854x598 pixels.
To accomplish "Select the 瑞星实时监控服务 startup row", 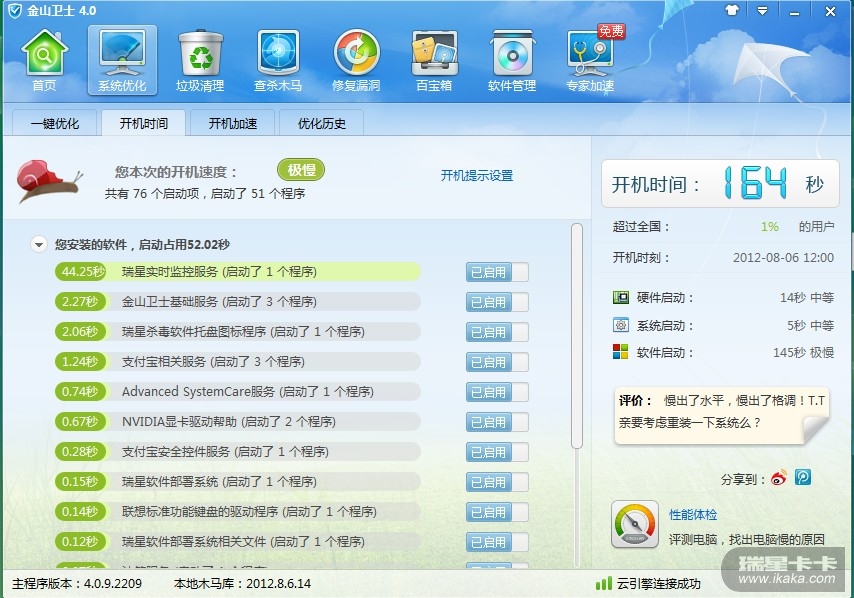I will pyautogui.click(x=238, y=271).
